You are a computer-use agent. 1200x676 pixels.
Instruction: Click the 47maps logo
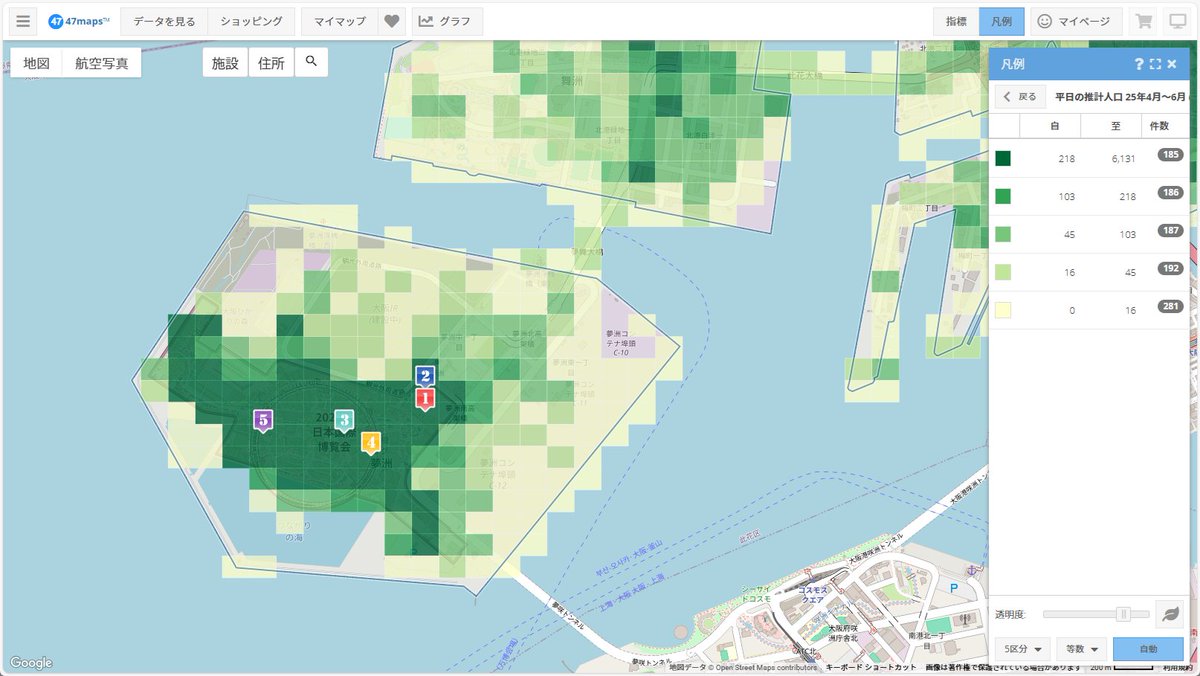(79, 21)
